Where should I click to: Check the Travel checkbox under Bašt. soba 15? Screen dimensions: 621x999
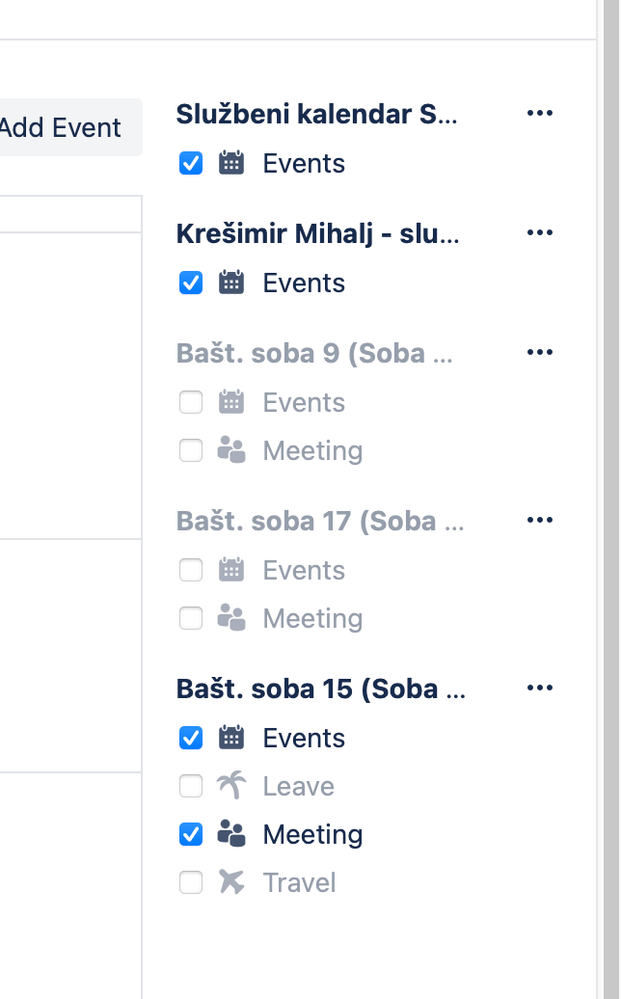pos(190,882)
